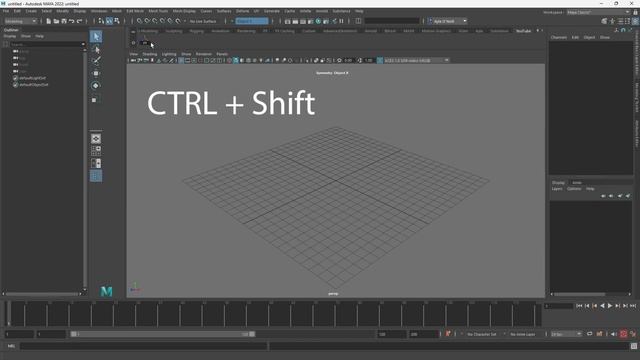Viewport: 640px width, 360px height.
Task: Open the Create menu
Action: pos(31,11)
